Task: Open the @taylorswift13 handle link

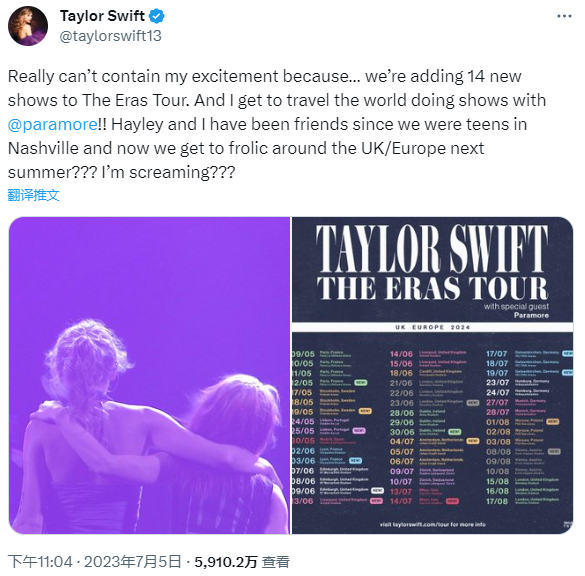Action: pyautogui.click(x=110, y=36)
